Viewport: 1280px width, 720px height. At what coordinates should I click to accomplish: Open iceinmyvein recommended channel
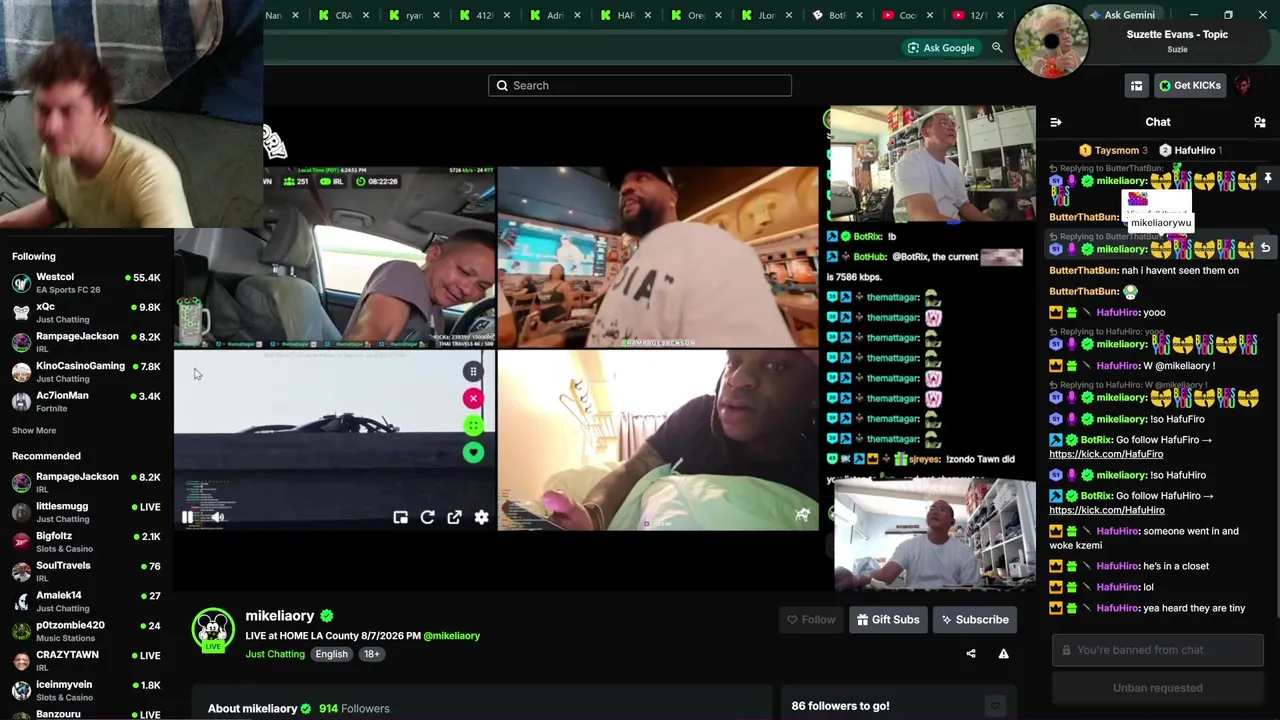point(86,690)
